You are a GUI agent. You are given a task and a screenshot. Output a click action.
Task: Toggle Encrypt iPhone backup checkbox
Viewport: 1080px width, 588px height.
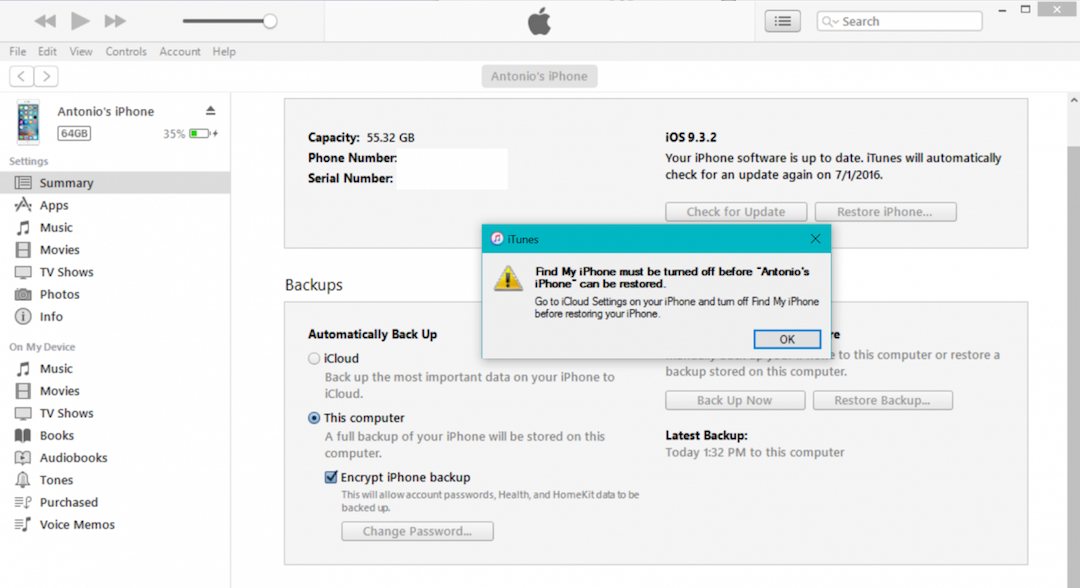(x=331, y=477)
